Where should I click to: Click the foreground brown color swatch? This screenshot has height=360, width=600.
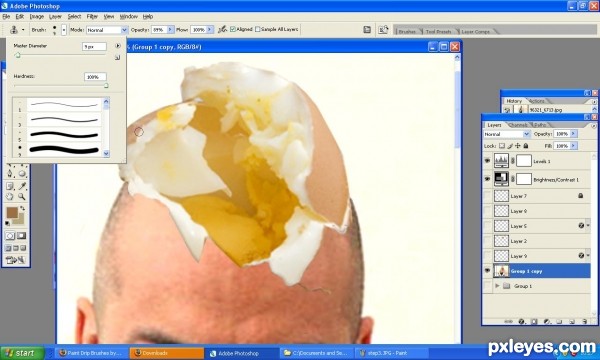[12, 213]
